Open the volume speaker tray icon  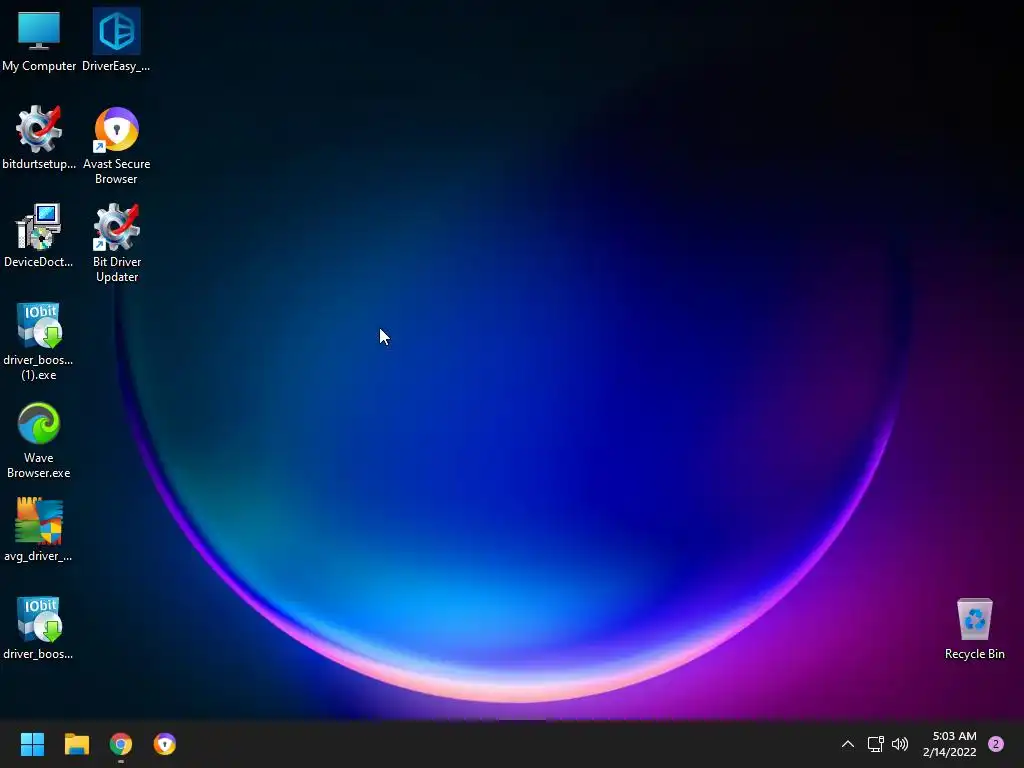click(900, 744)
